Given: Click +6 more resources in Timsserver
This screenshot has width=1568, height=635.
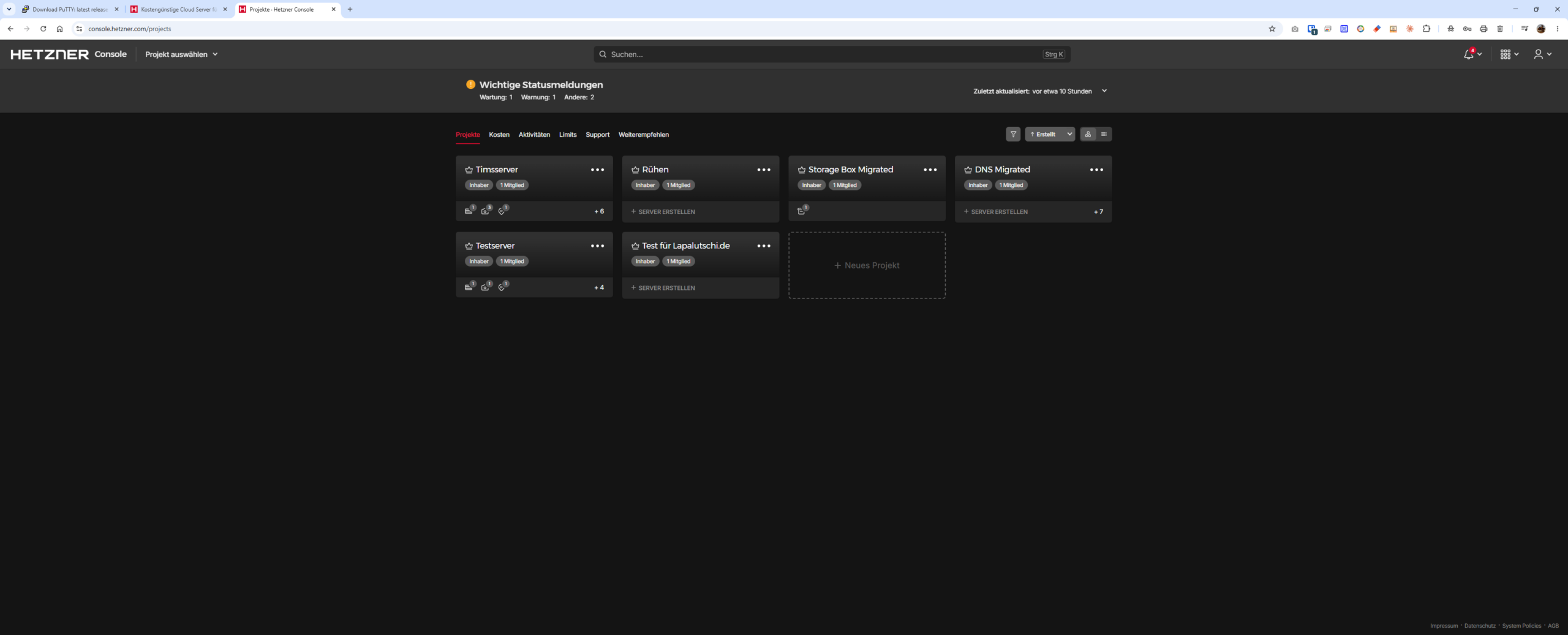Looking at the screenshot, I should tap(599, 211).
